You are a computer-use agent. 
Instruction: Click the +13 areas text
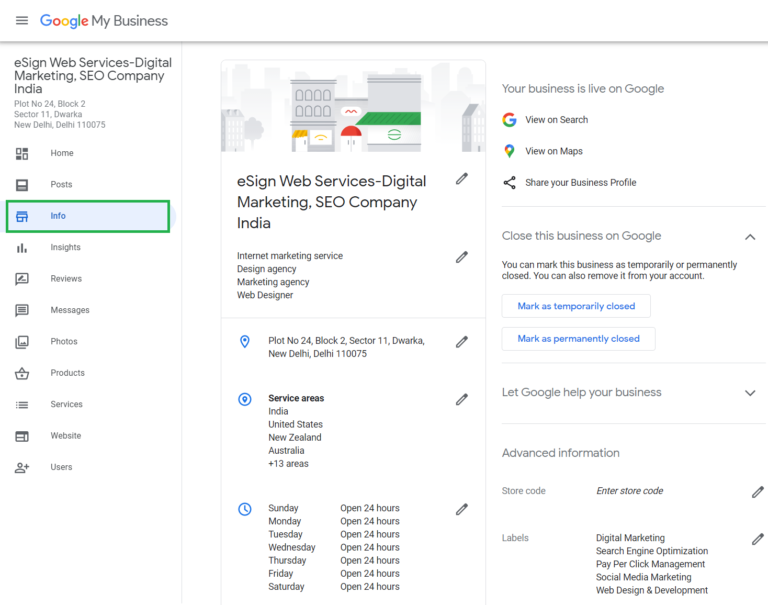pyautogui.click(x=288, y=464)
